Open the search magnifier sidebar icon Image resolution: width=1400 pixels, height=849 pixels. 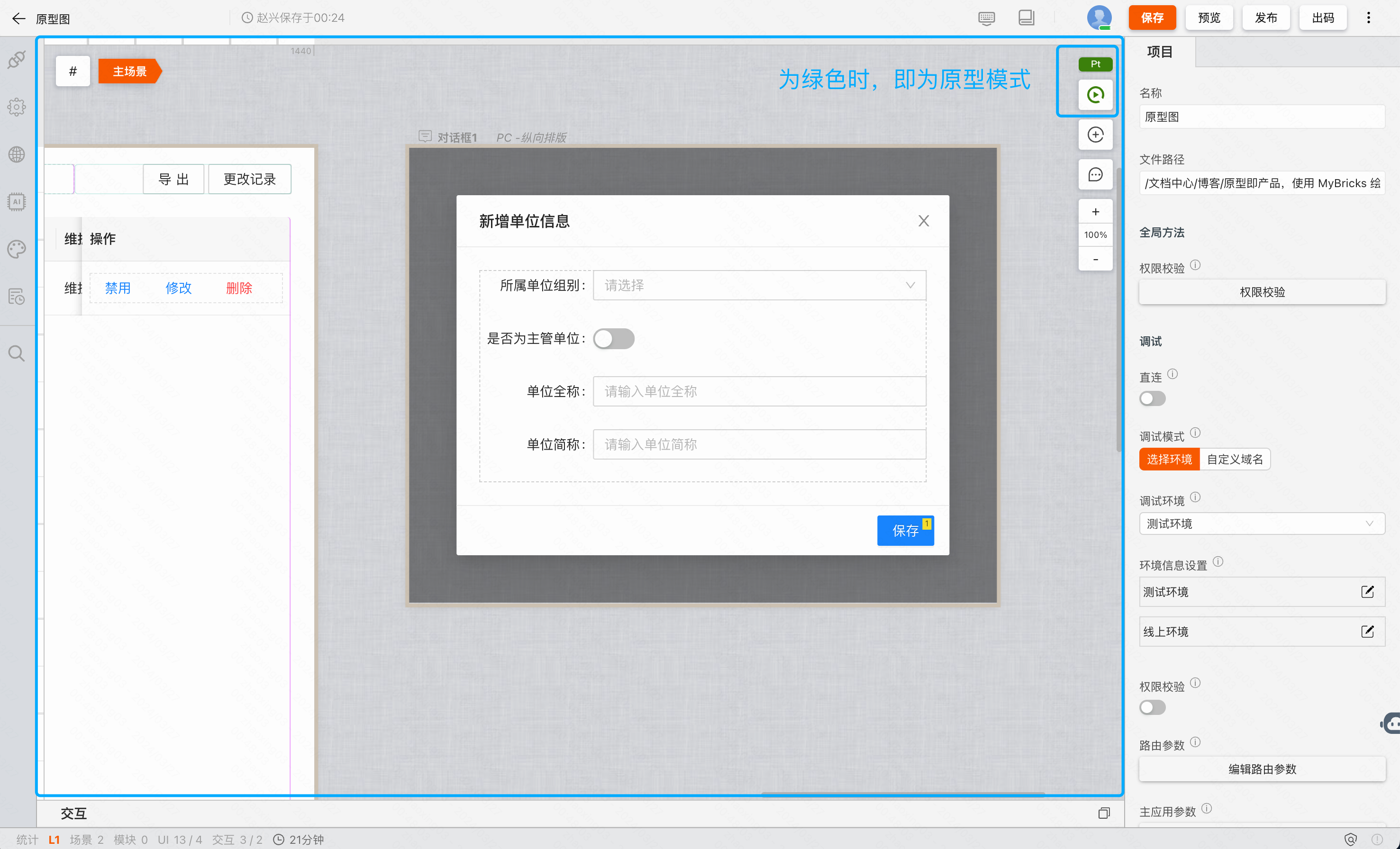[x=17, y=353]
